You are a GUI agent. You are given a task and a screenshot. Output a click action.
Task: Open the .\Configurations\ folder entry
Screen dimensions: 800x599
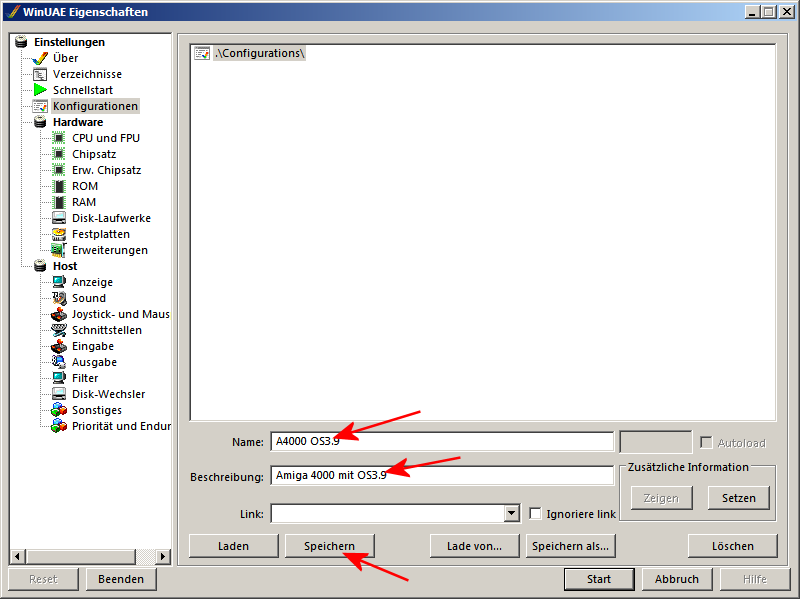[262, 53]
